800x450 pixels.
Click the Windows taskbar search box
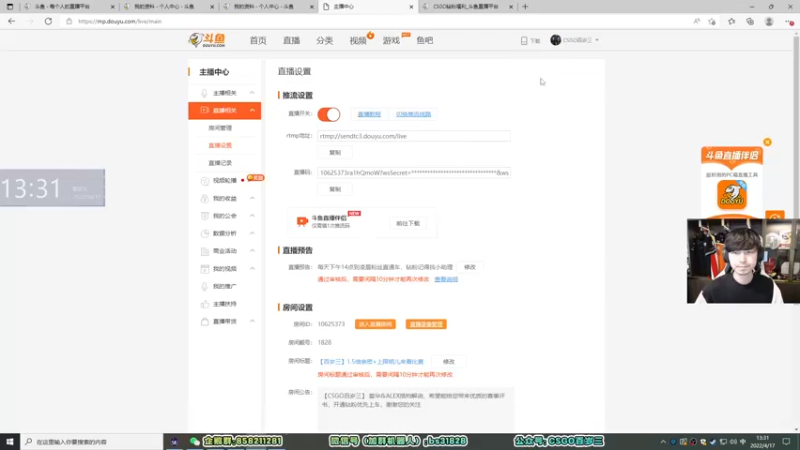pos(92,442)
